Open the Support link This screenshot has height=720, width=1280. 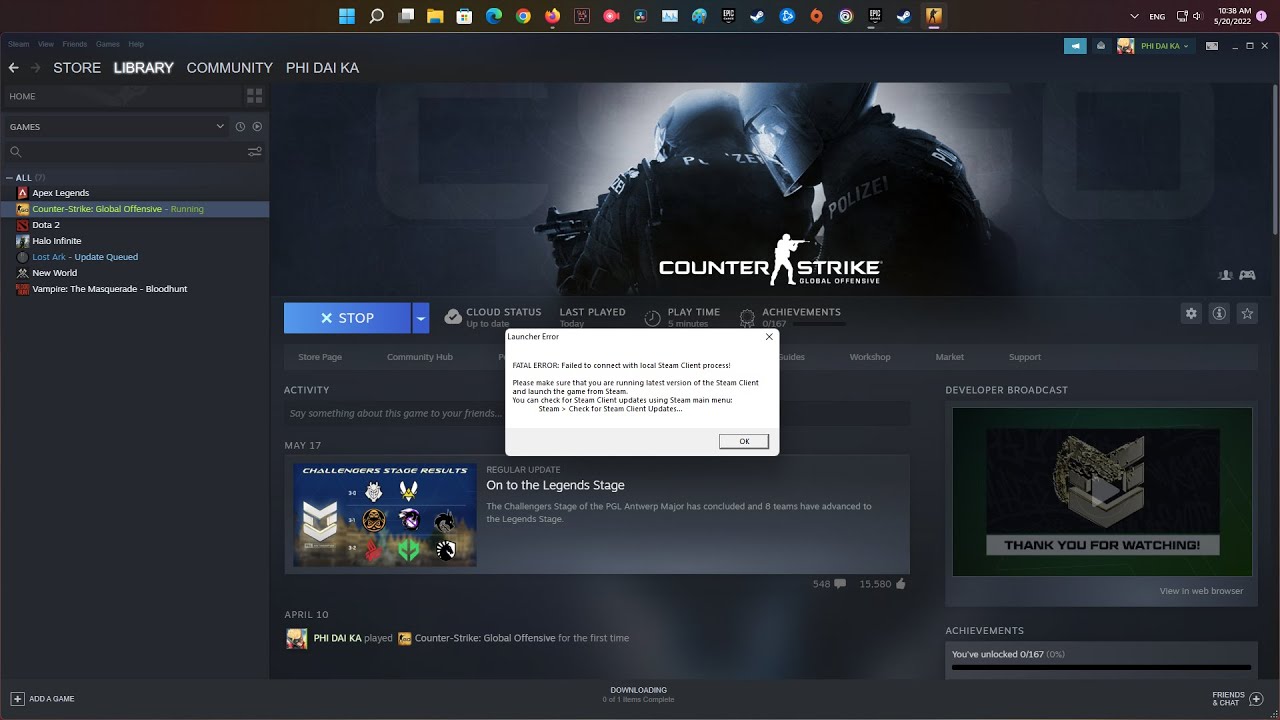click(1025, 357)
